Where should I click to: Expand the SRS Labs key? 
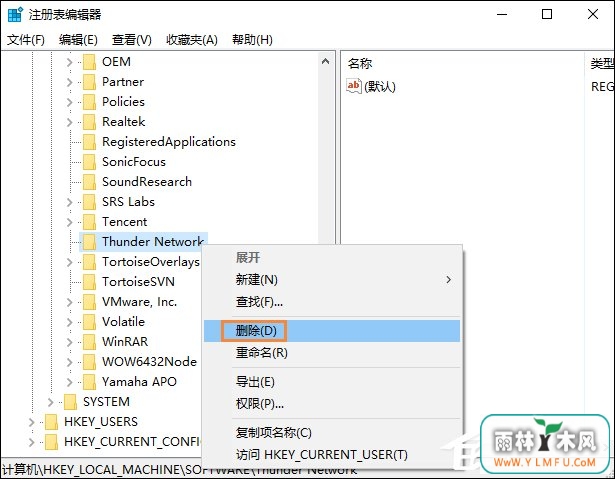coord(69,202)
